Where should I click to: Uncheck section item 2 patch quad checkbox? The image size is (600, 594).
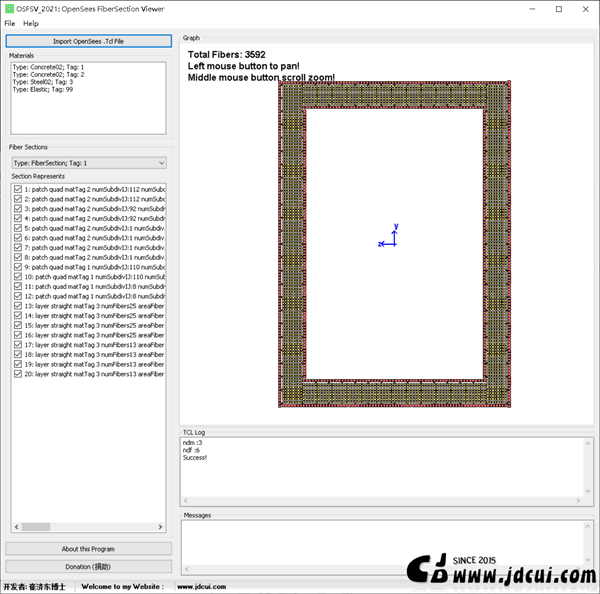click(18, 199)
